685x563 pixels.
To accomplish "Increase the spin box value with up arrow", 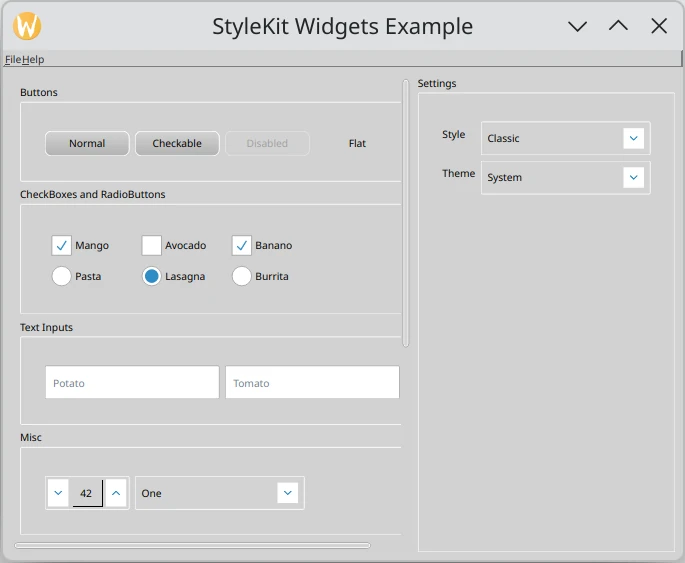I will point(116,493).
